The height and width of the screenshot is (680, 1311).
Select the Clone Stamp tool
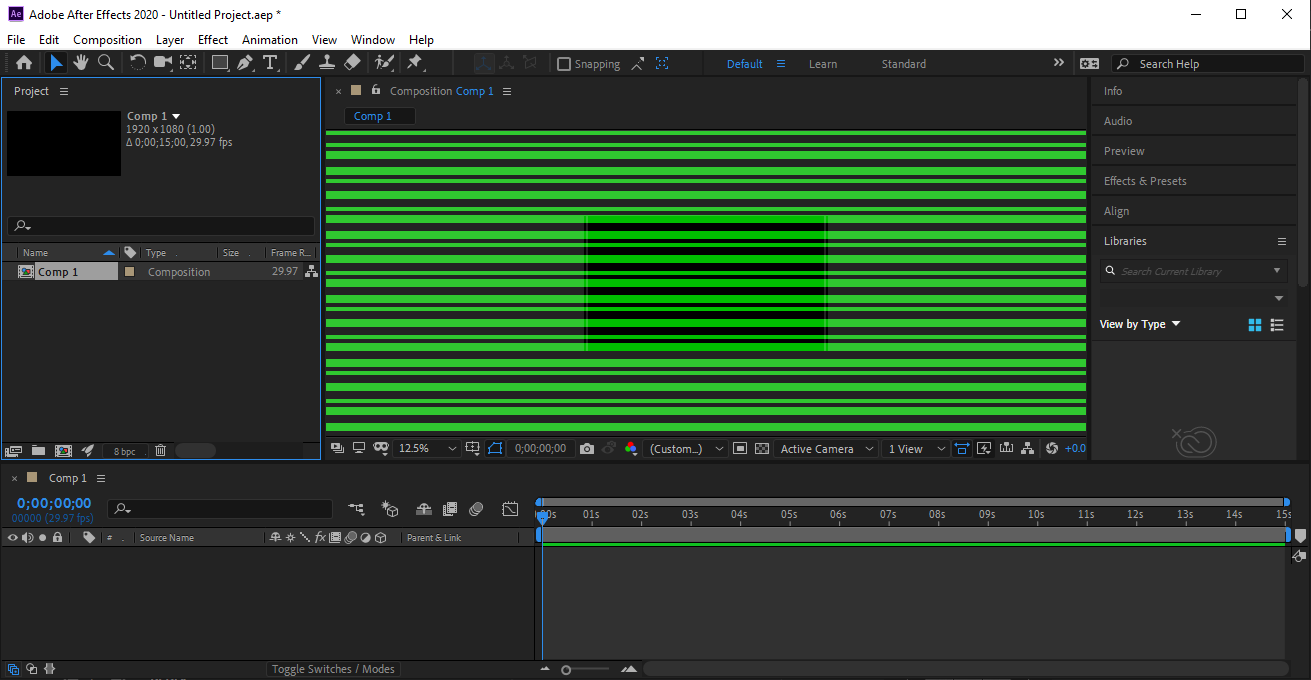327,62
